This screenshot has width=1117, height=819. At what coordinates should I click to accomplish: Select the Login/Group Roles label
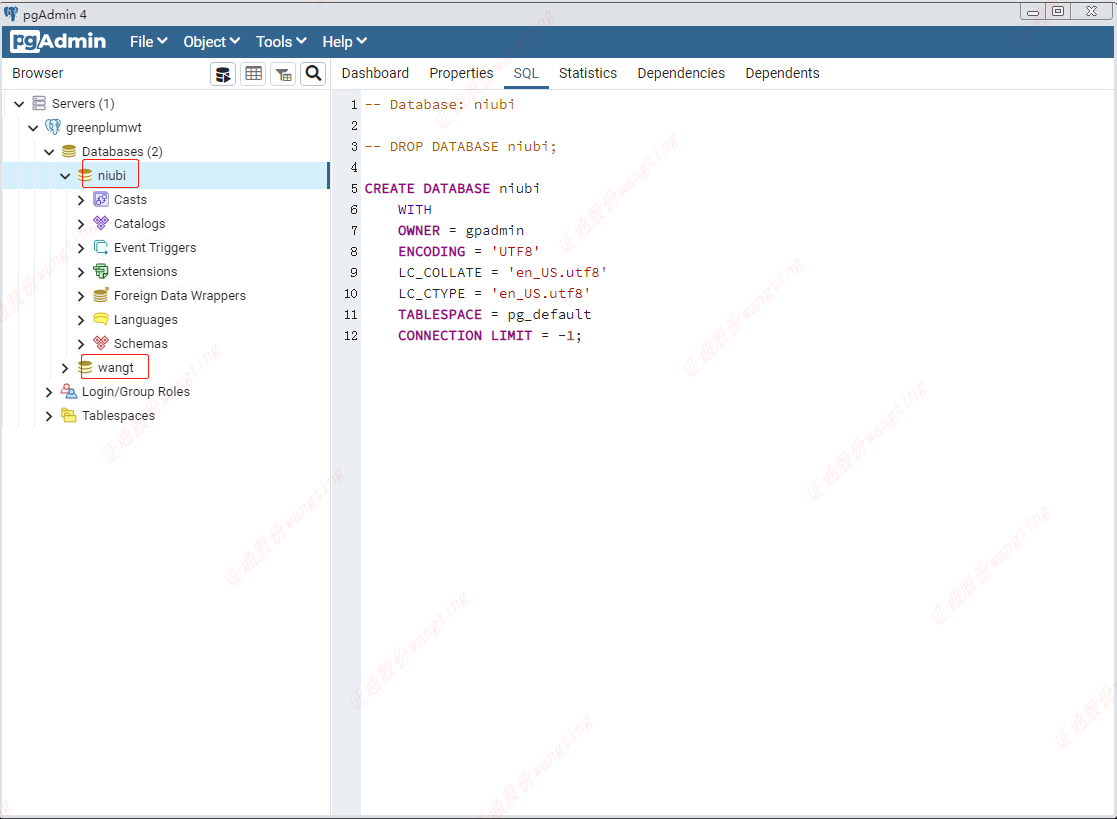click(136, 392)
